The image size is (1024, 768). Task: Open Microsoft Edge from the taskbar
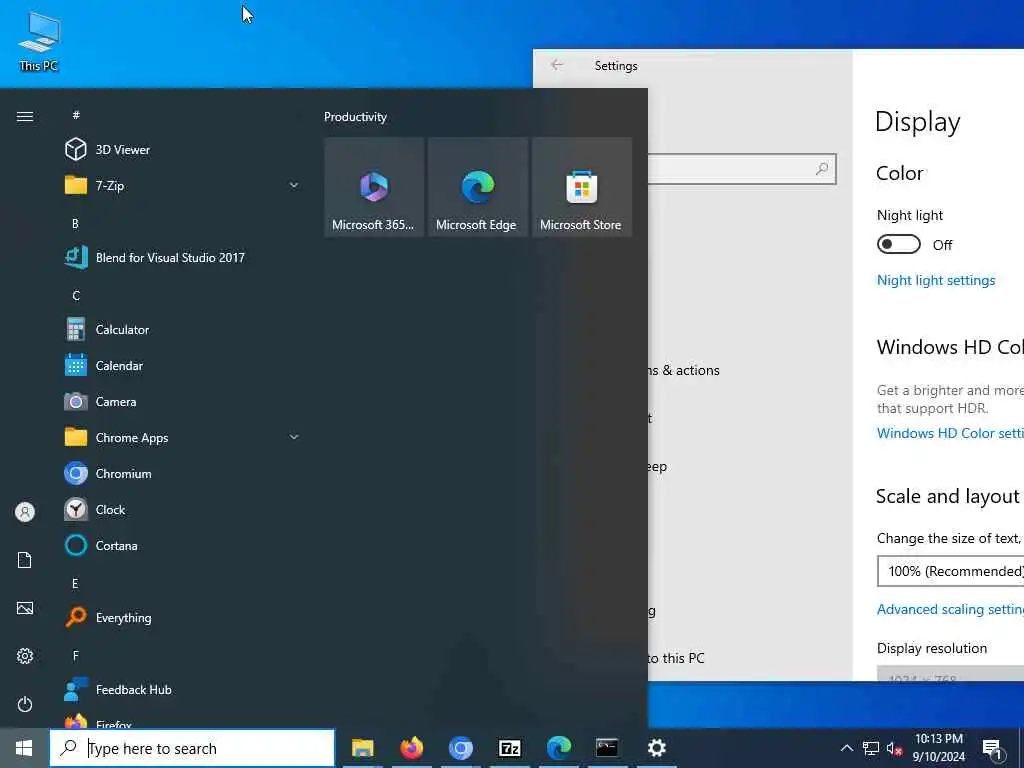(x=558, y=748)
